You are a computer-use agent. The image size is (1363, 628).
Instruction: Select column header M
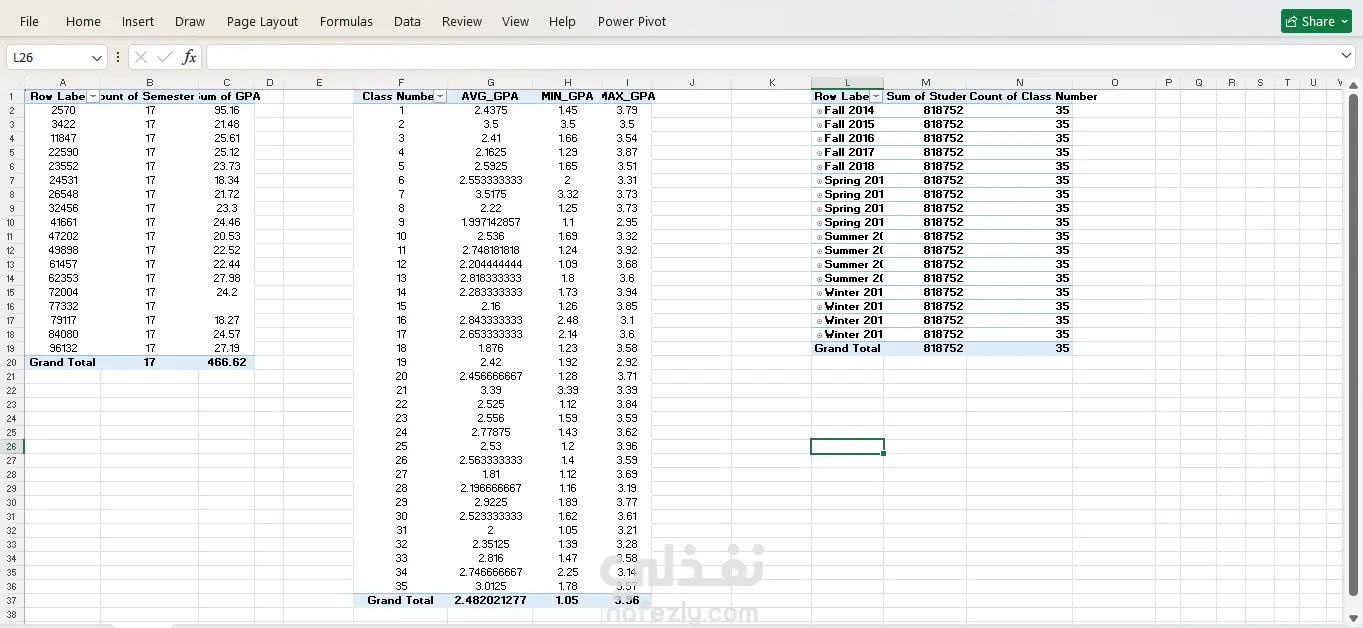(x=925, y=83)
